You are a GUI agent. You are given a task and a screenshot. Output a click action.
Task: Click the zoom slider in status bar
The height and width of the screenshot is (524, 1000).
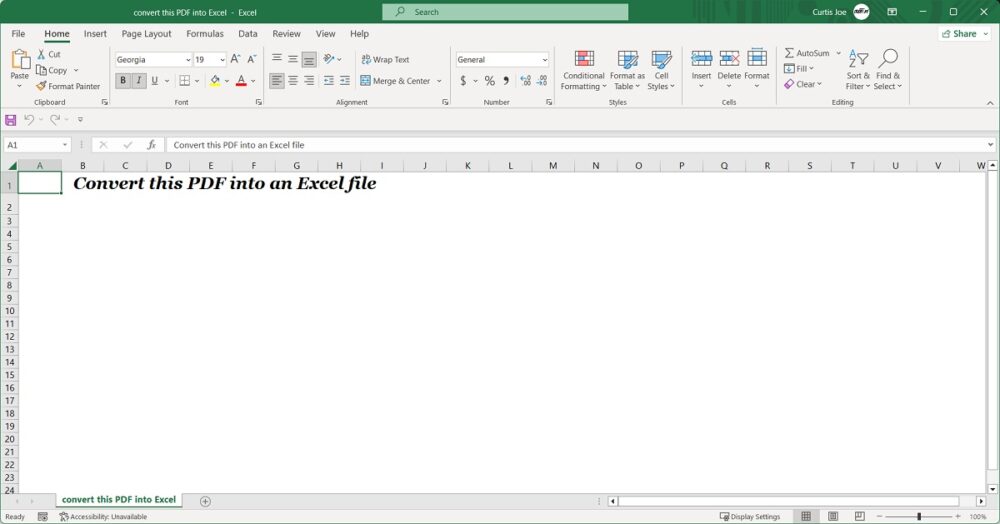(x=919, y=517)
